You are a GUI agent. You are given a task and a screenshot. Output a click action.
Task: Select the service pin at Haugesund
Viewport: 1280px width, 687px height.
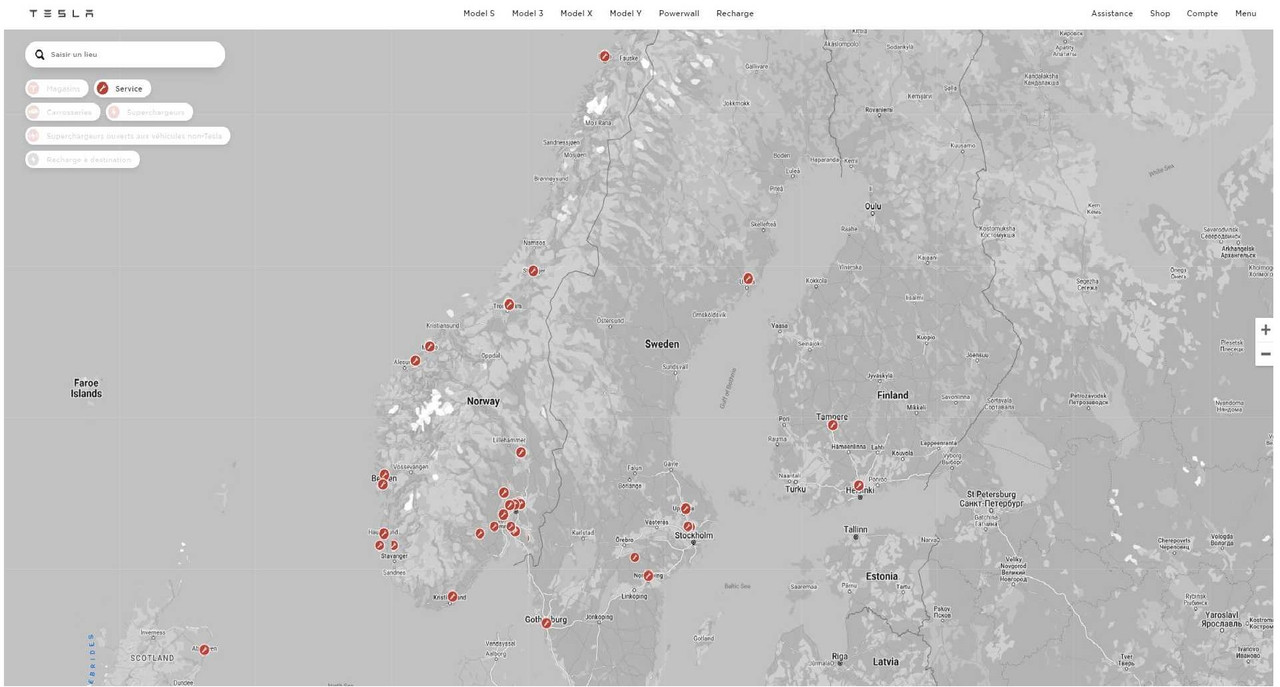pyautogui.click(x=383, y=534)
